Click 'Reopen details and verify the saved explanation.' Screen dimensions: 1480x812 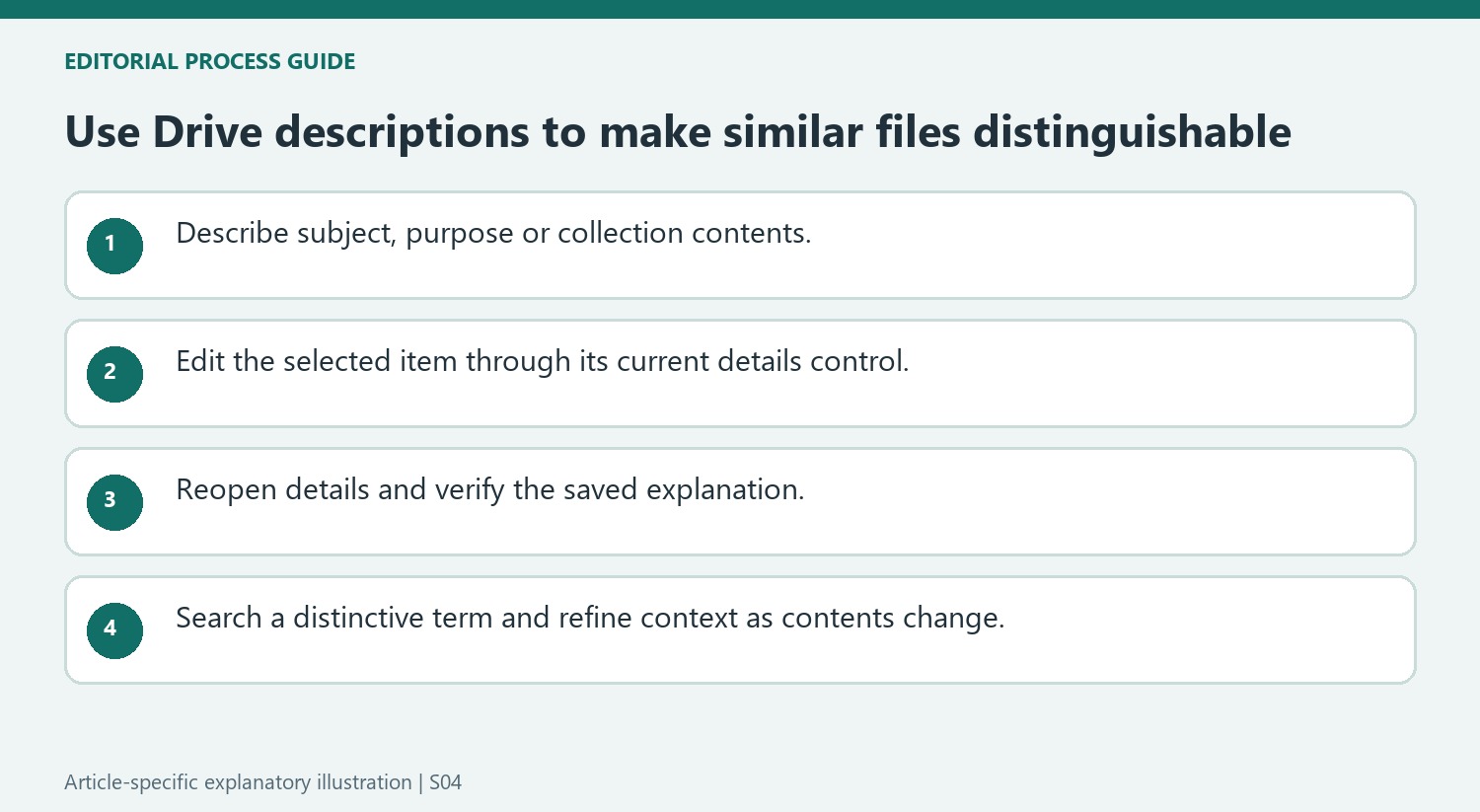tap(490, 490)
